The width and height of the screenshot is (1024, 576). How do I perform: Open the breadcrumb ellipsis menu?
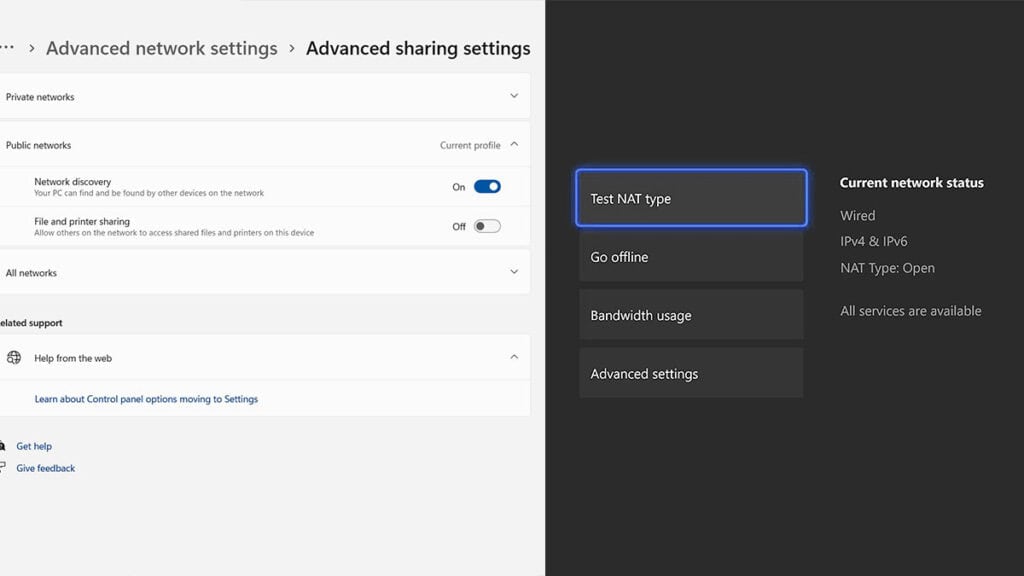[x=6, y=47]
